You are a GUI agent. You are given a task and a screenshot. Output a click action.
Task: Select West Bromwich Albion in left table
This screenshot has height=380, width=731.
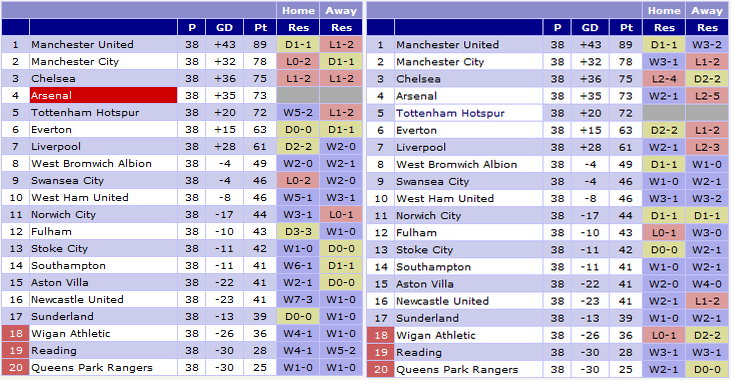(91, 163)
